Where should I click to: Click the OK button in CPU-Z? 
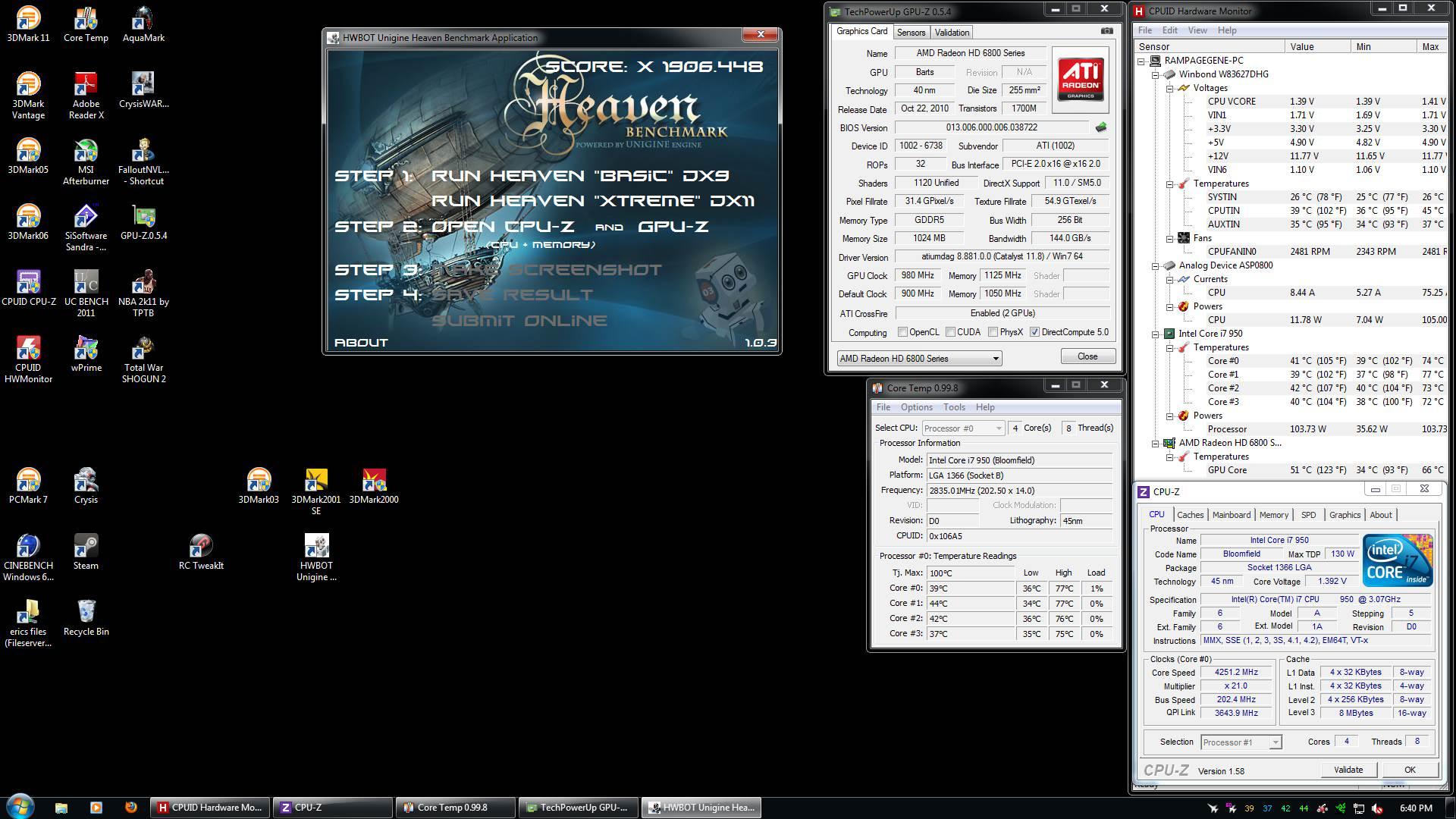coord(1410,770)
